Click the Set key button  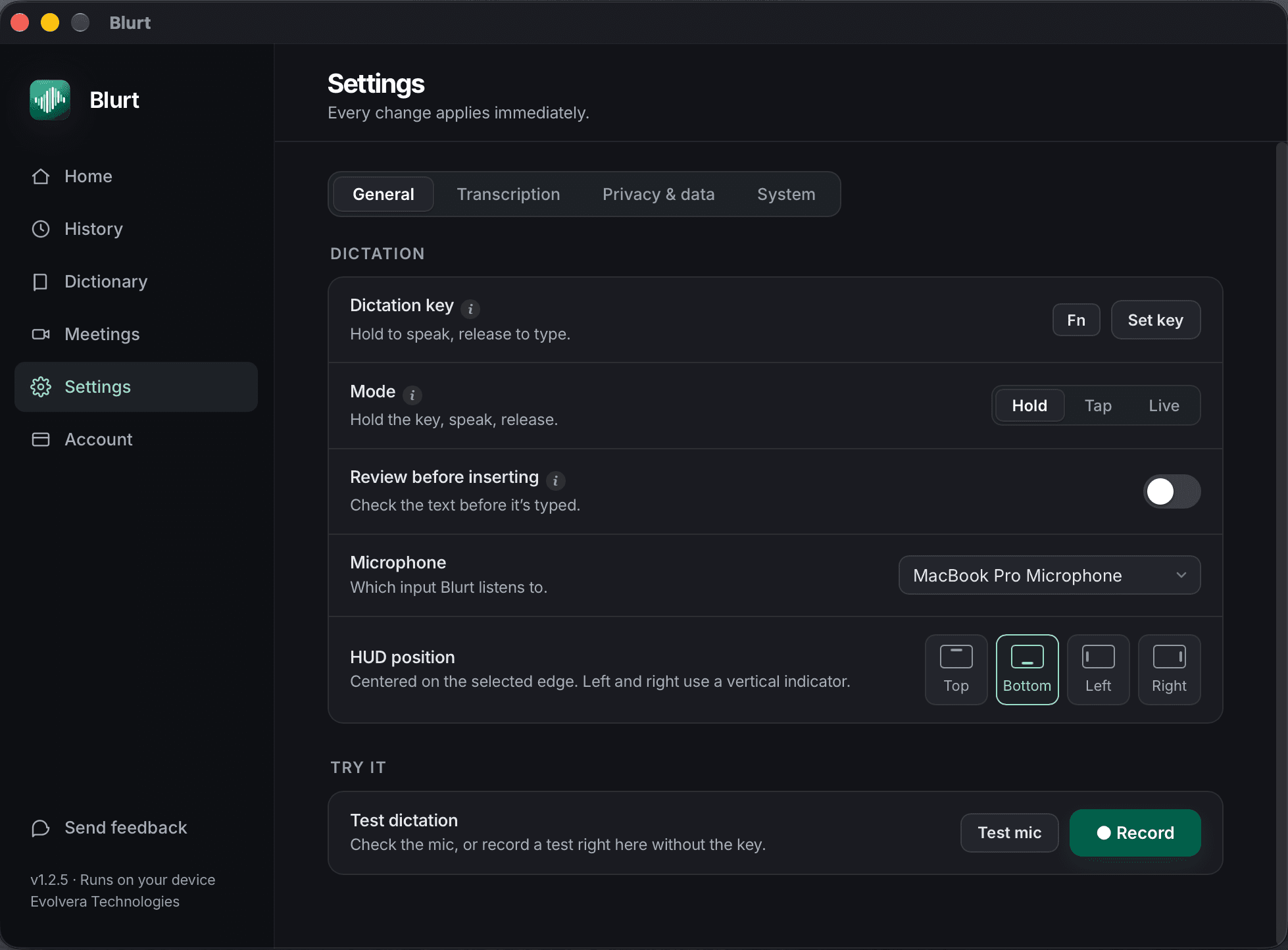coord(1156,320)
